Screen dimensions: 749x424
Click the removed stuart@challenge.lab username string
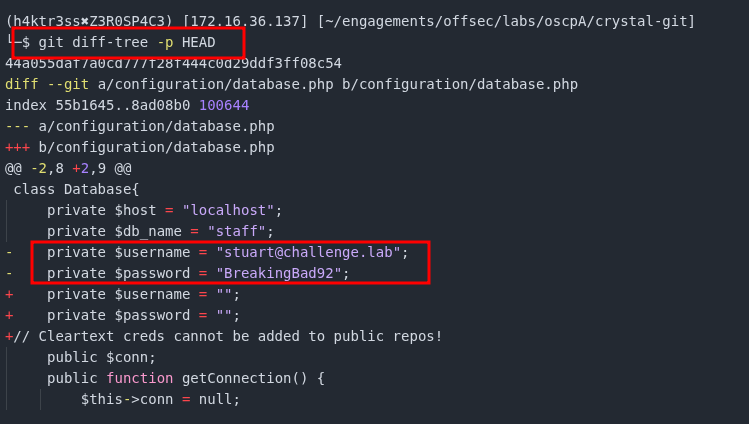tap(308, 252)
